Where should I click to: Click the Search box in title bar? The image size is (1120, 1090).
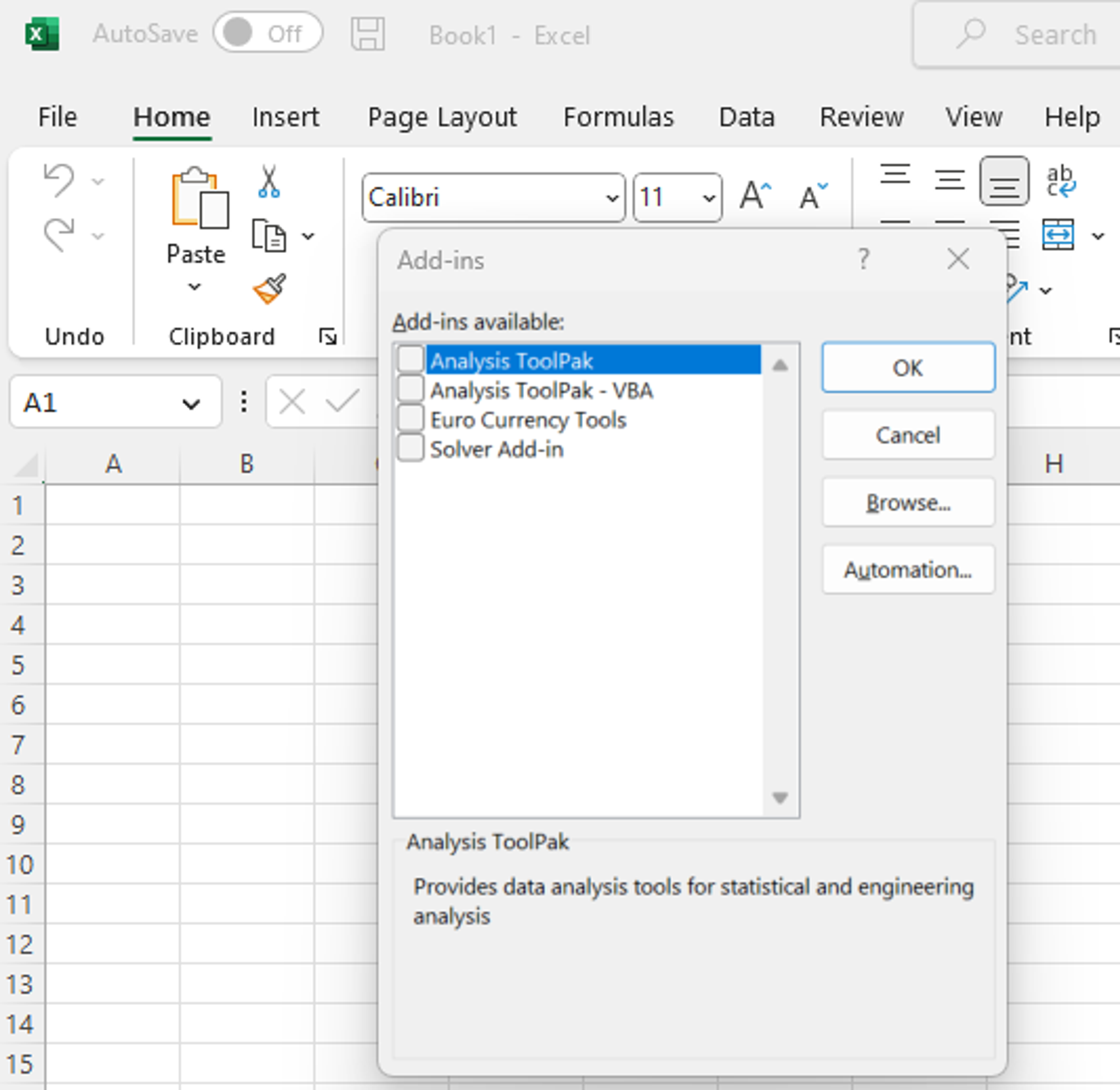pyautogui.click(x=1016, y=34)
